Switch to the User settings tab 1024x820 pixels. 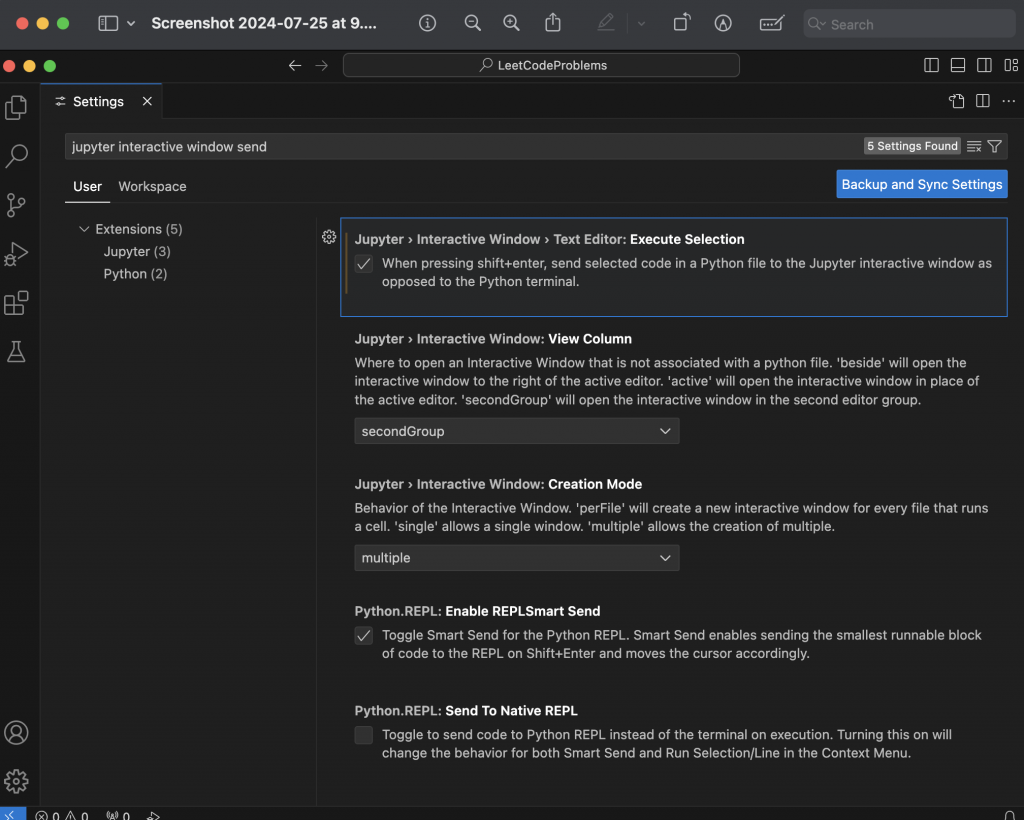pyautogui.click(x=88, y=187)
